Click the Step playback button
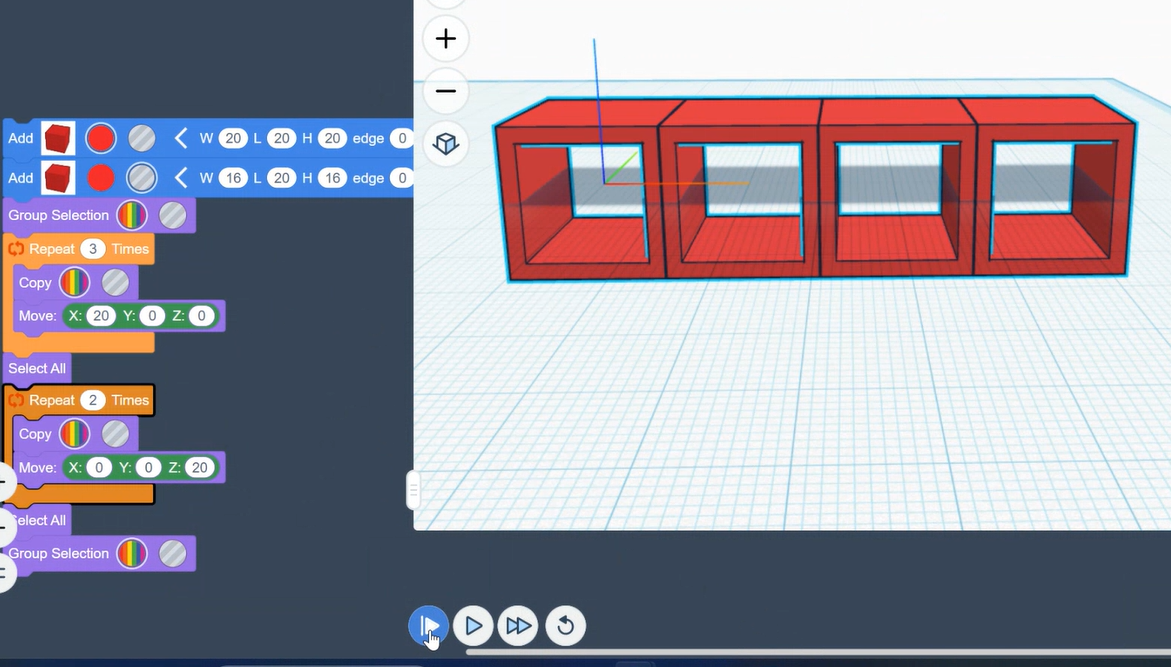 (428, 626)
